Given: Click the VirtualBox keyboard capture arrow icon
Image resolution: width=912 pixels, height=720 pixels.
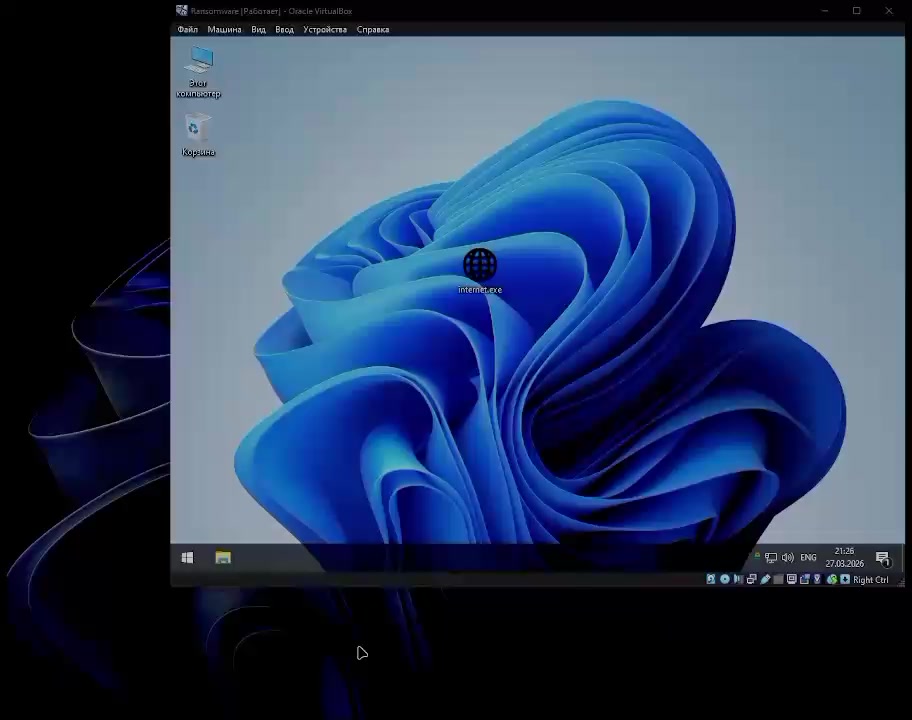Looking at the screenshot, I should tap(845, 579).
